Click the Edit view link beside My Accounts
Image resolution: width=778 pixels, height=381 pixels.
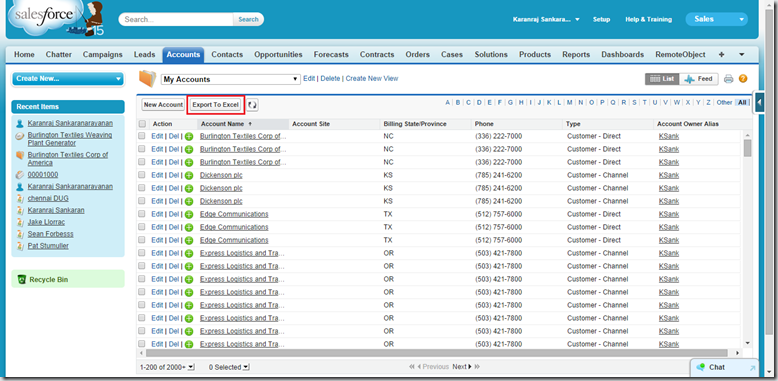(x=309, y=78)
